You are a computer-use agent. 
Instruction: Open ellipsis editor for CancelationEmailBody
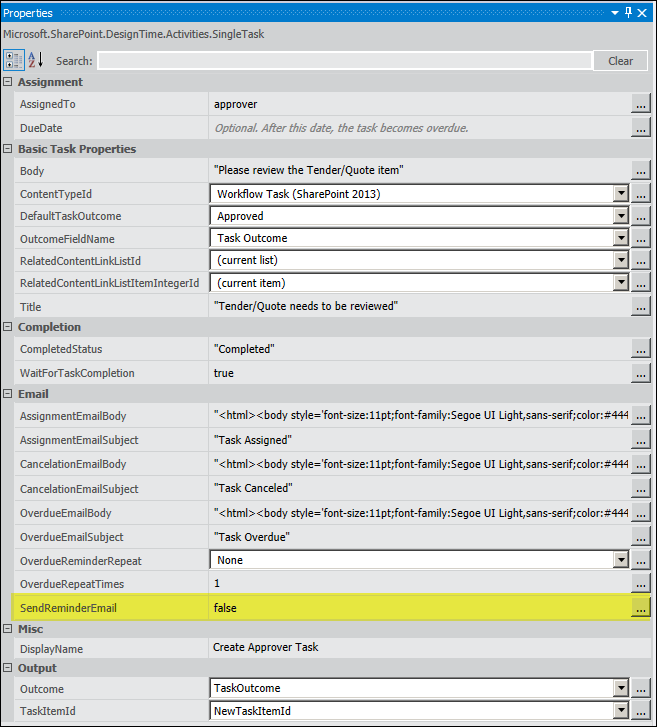[641, 464]
